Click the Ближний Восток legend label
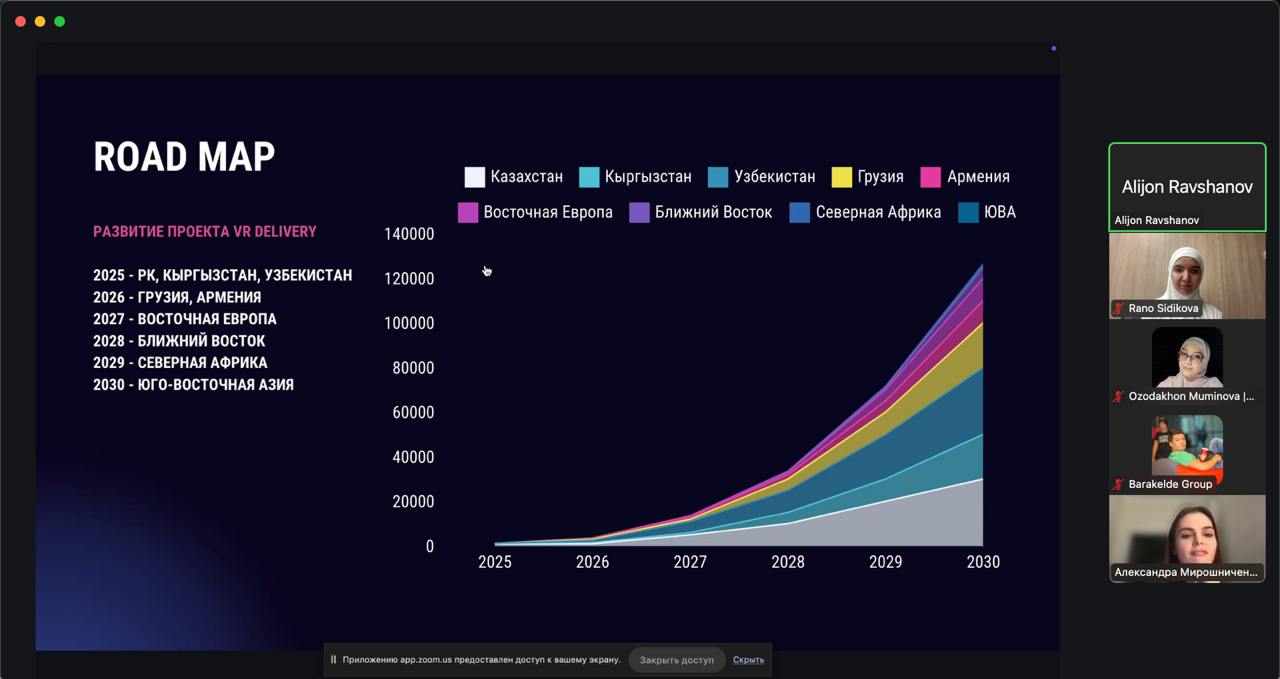The image size is (1280, 679). pos(714,212)
